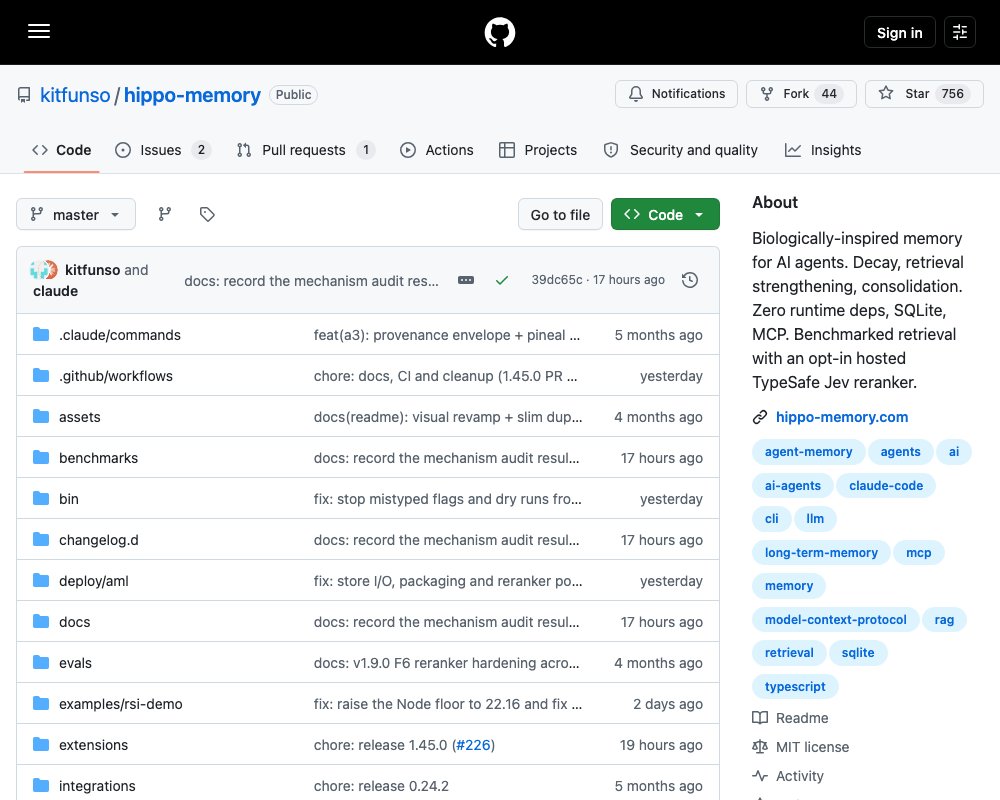Click the Notifications button
Image resolution: width=1000 pixels, height=800 pixels.
tap(676, 94)
